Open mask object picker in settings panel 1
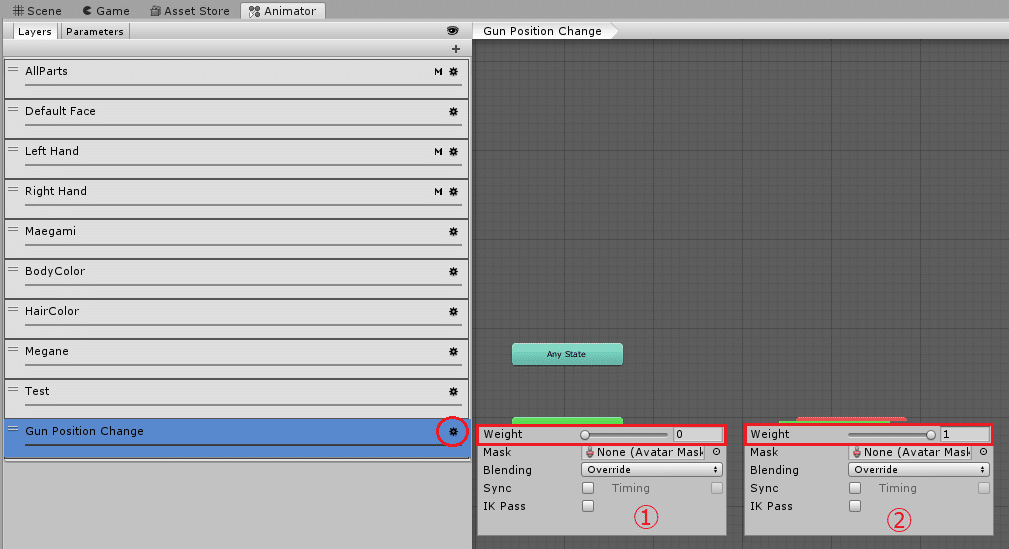This screenshot has width=1009, height=549. 716,452
